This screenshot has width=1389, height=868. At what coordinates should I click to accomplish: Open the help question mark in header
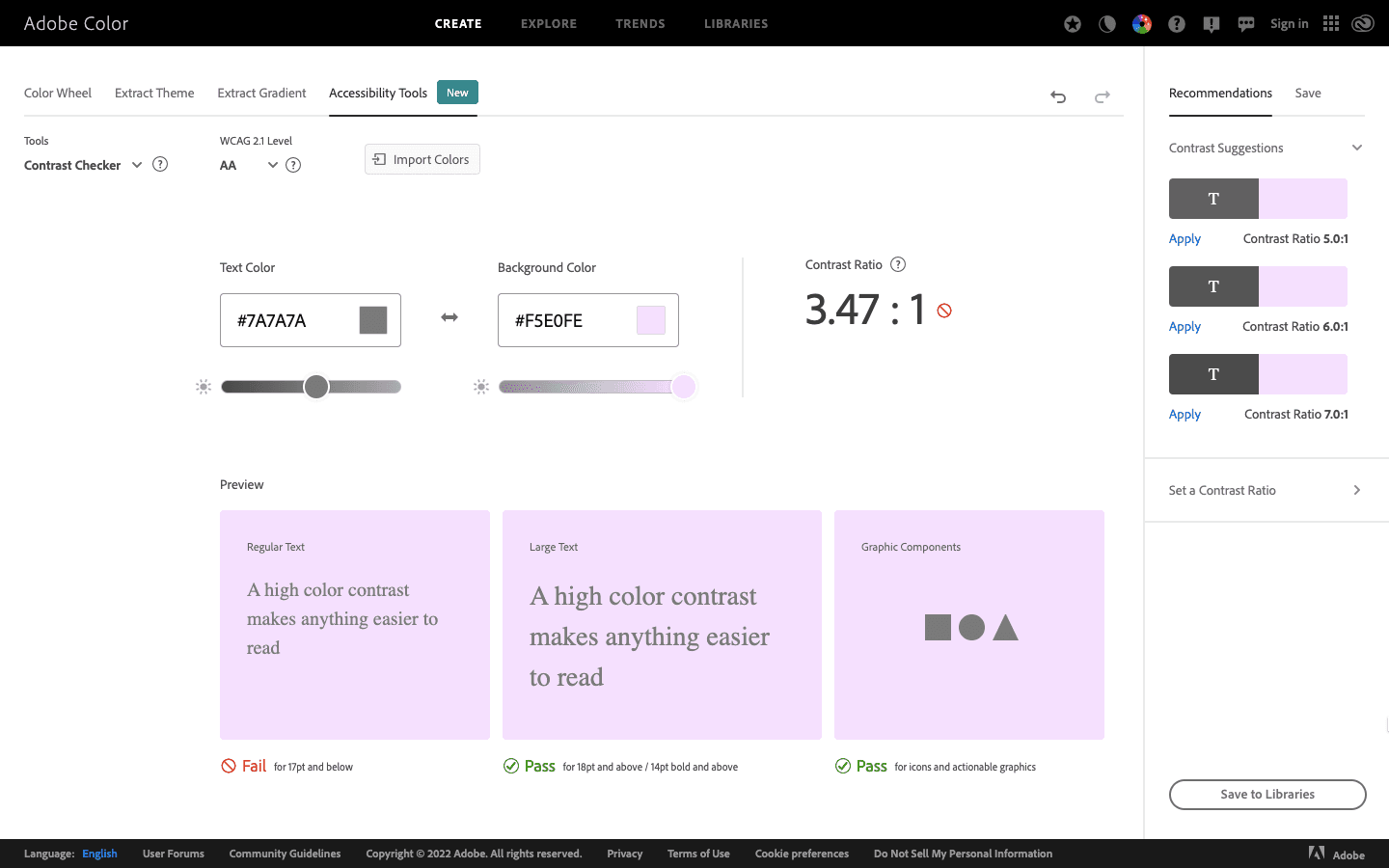(x=1177, y=24)
